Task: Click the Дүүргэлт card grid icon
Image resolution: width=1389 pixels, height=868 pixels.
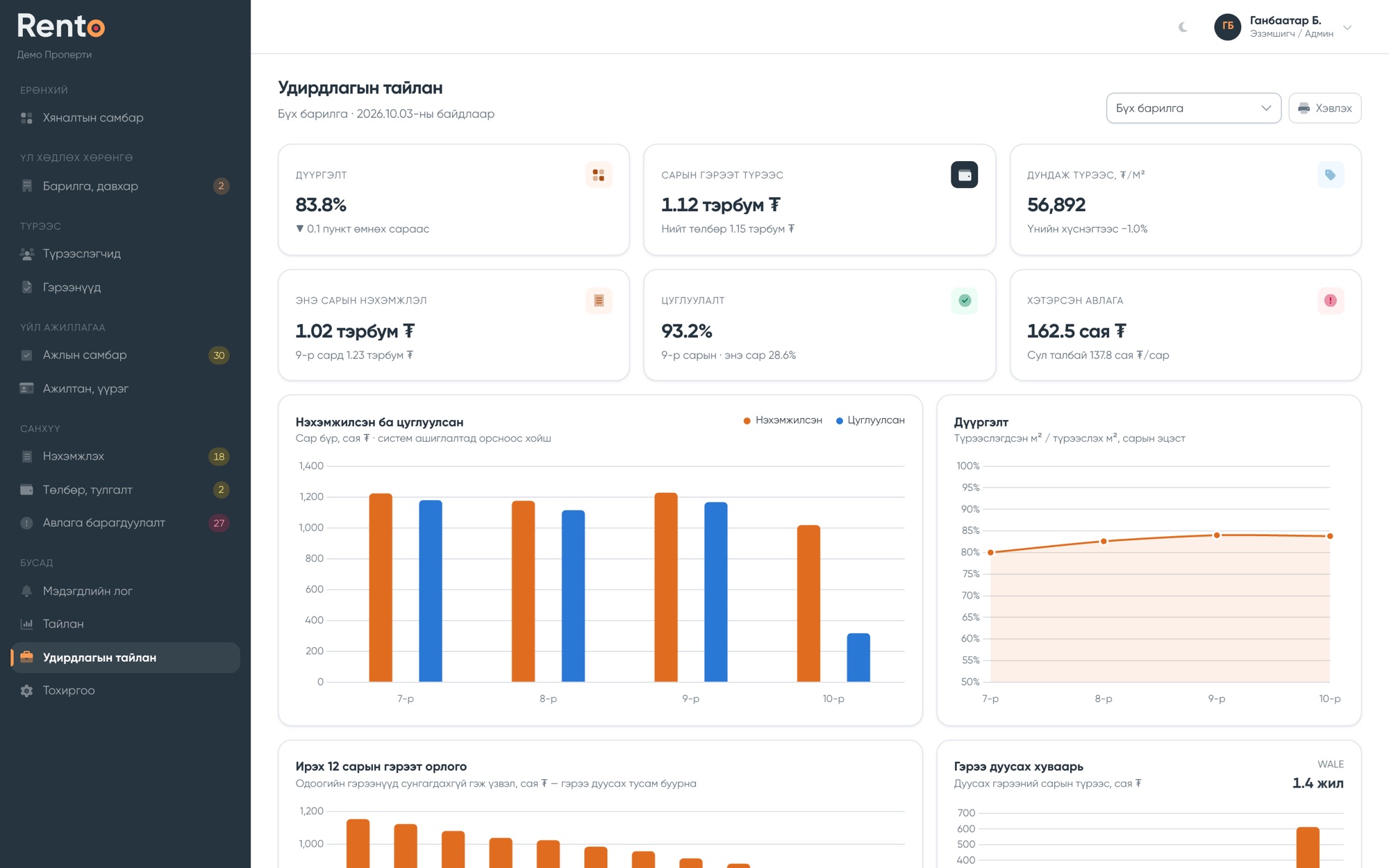Action: (x=598, y=175)
